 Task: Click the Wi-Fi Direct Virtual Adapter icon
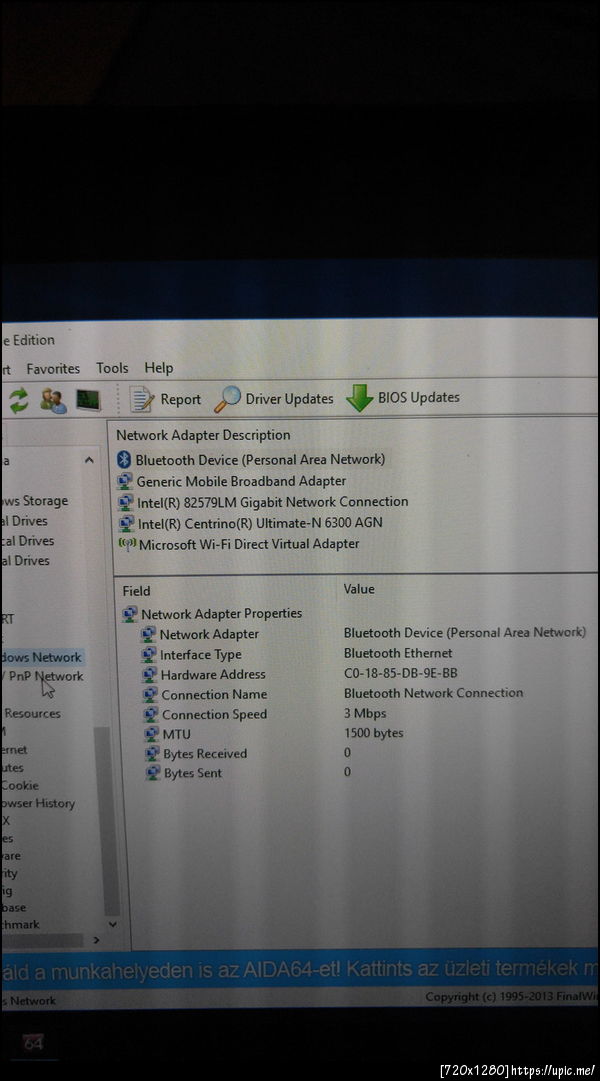(127, 544)
